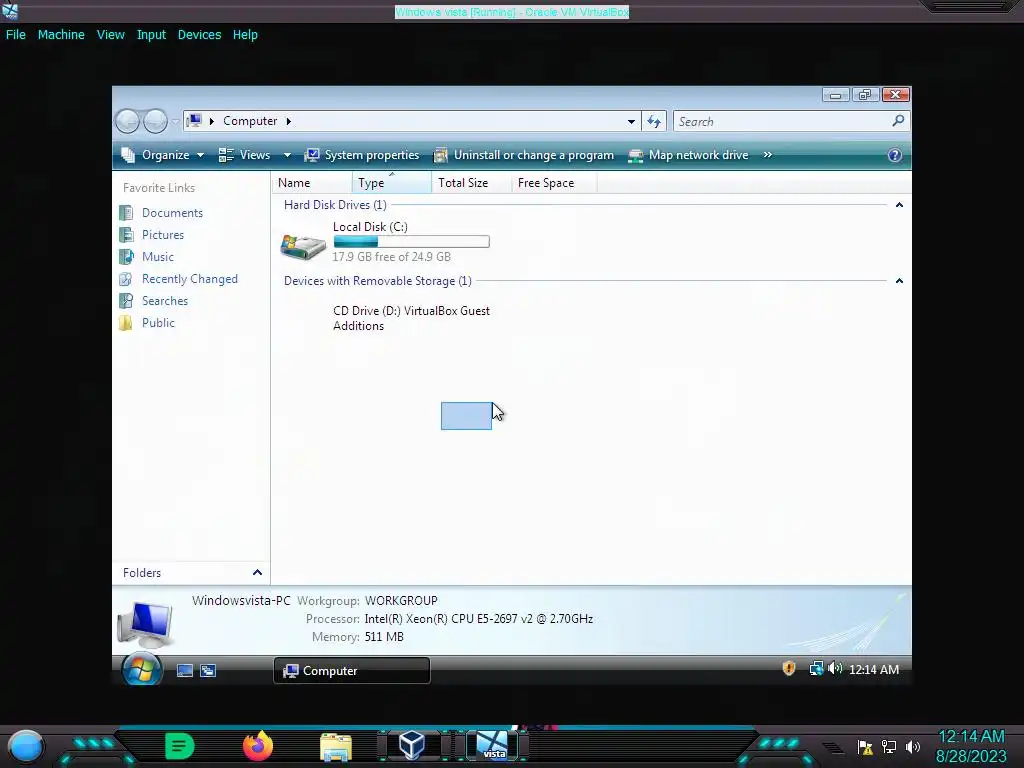The image size is (1024, 768).
Task: Launch Firefox from host taskbar
Action: point(257,746)
